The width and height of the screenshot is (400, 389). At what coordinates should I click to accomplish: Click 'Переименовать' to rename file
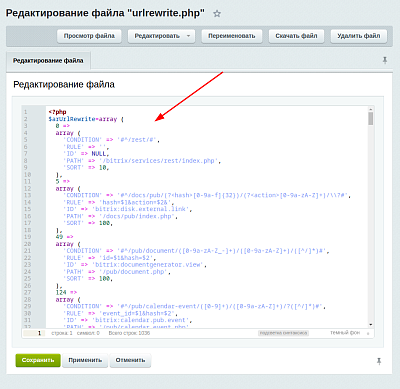coord(232,36)
